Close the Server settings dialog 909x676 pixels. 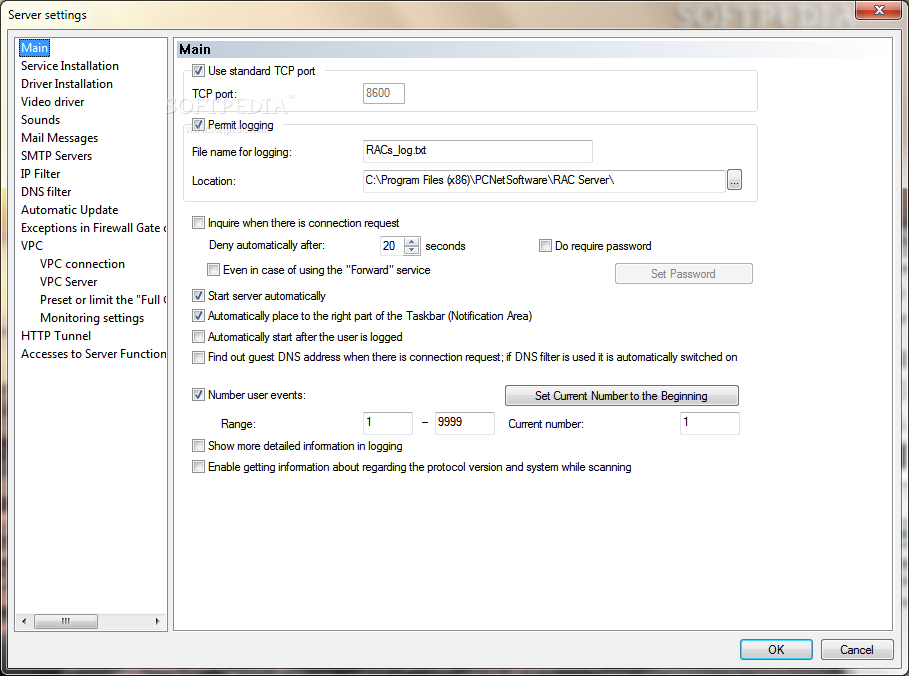click(x=878, y=10)
